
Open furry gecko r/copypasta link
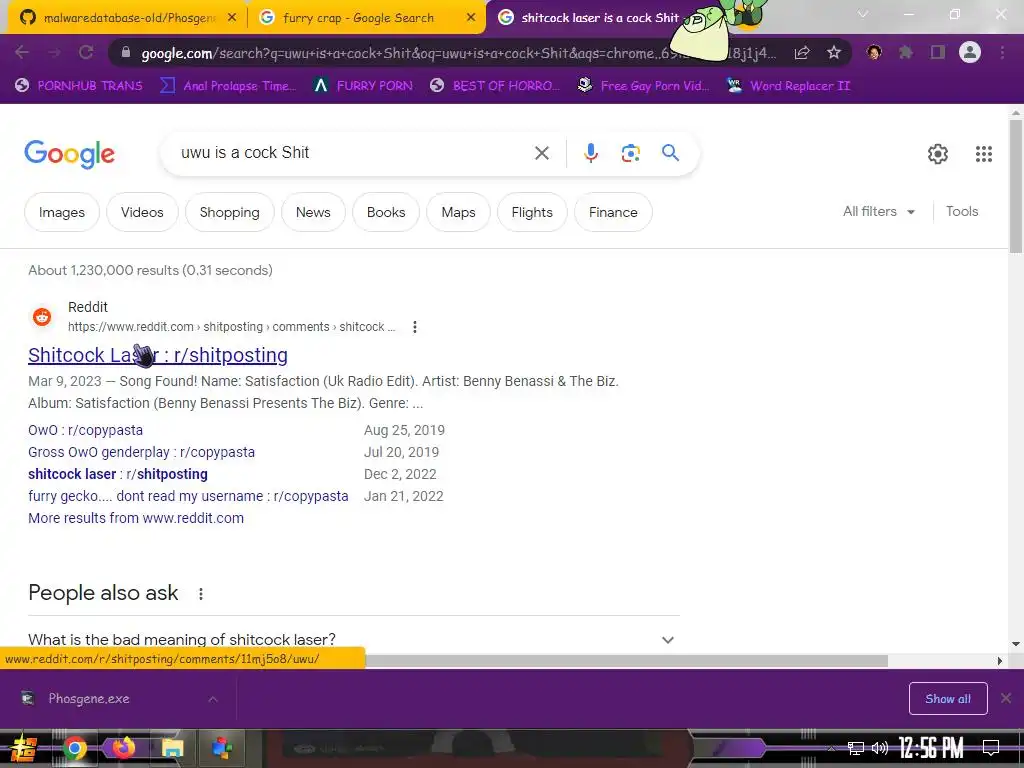point(188,496)
